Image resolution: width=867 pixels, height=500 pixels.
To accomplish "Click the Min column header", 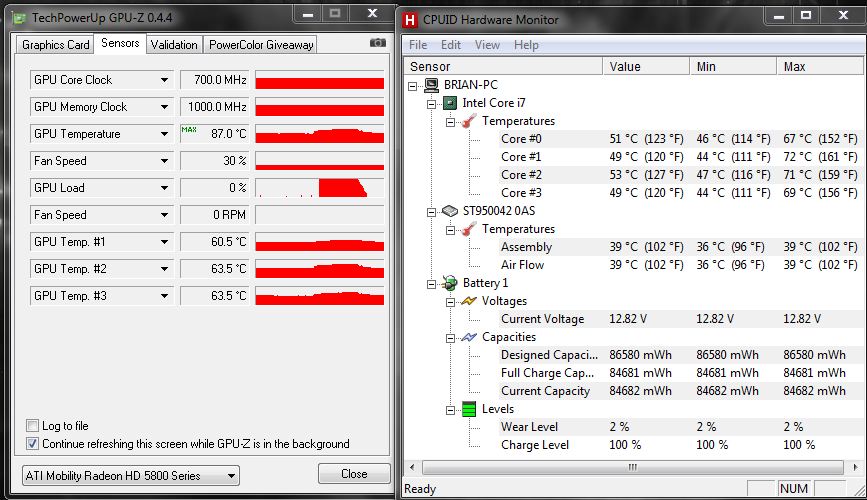I will click(x=733, y=66).
